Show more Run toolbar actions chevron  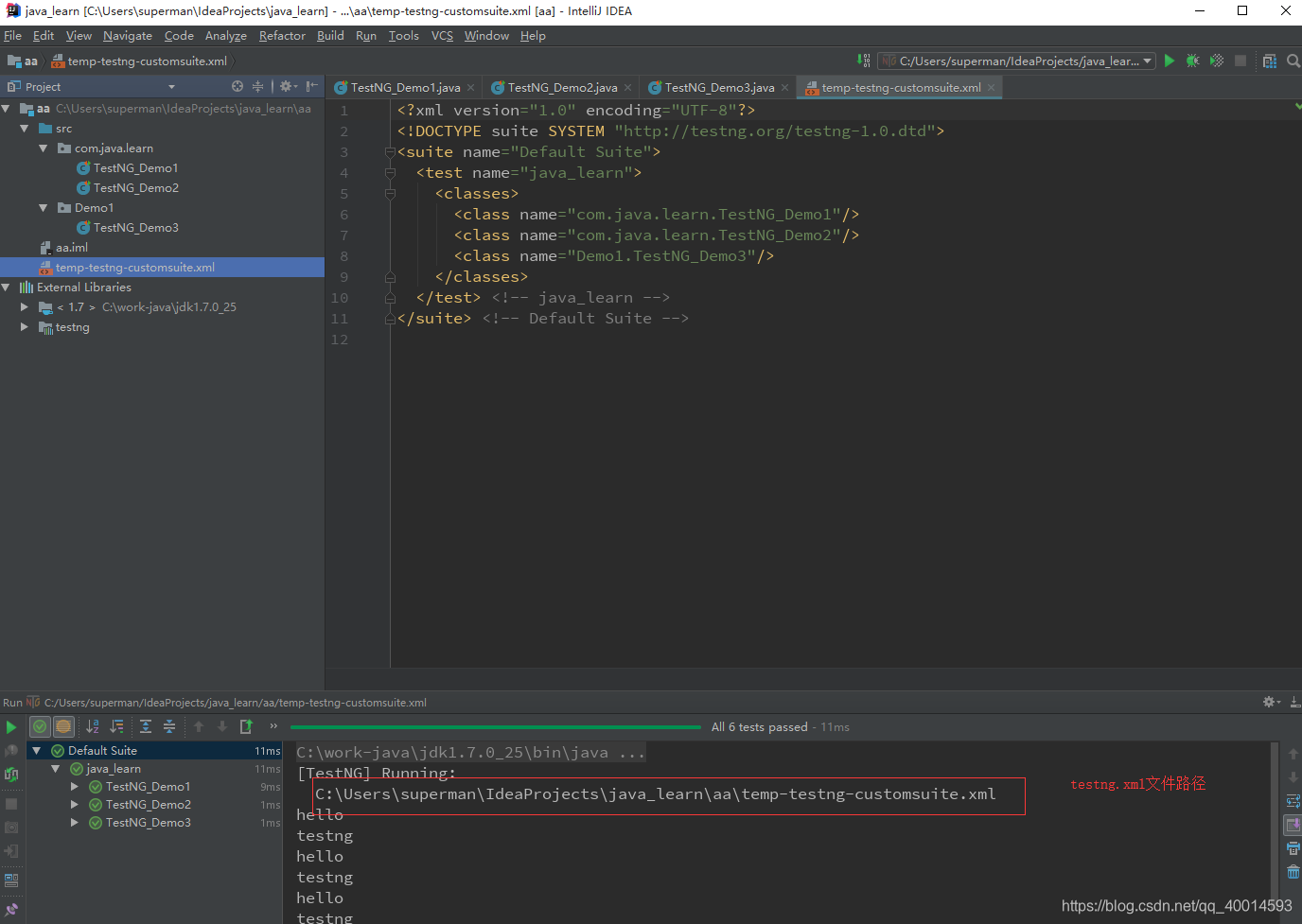pos(273,726)
